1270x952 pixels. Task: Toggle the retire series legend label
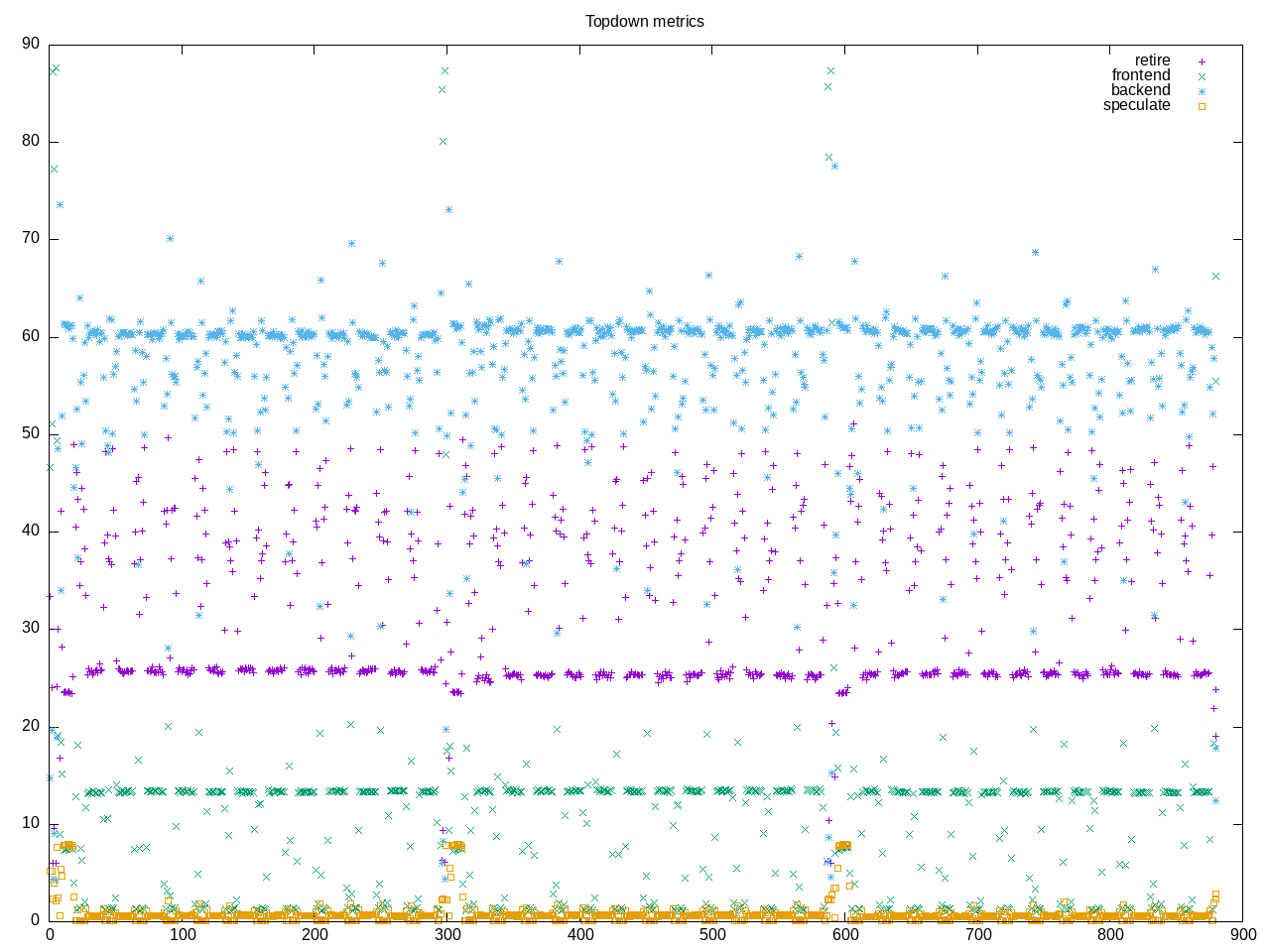point(1152,60)
